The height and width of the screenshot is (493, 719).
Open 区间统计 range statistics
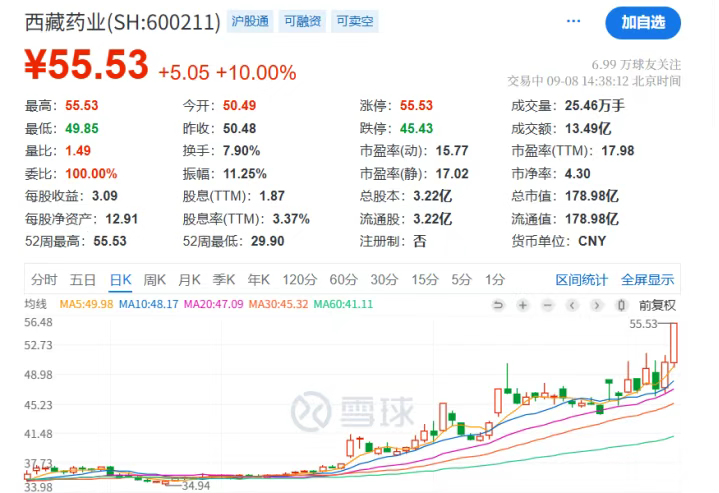pyautogui.click(x=581, y=280)
